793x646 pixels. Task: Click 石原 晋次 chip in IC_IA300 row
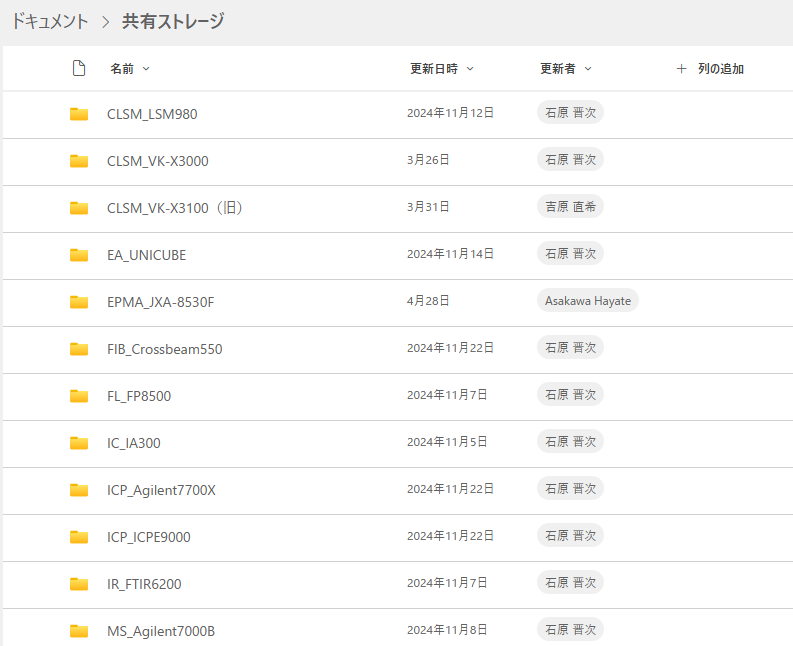[x=570, y=442]
